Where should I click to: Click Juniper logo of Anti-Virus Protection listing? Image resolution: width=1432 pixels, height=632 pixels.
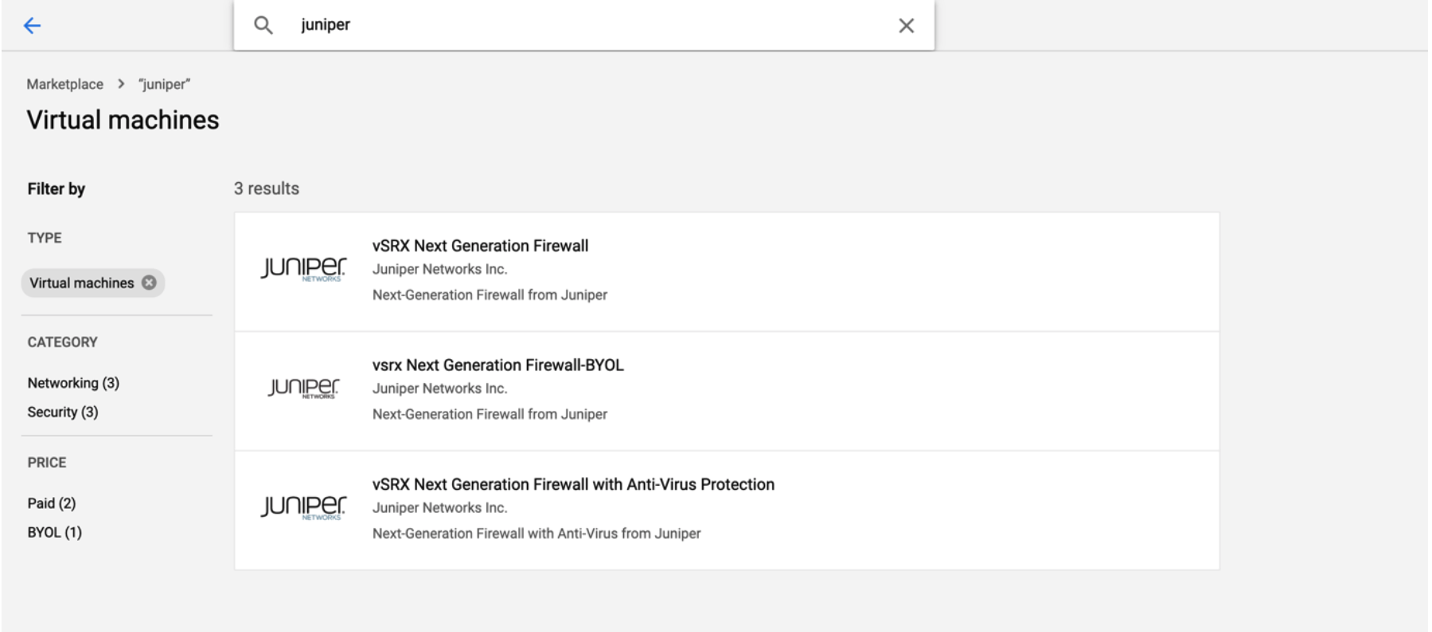pos(304,508)
